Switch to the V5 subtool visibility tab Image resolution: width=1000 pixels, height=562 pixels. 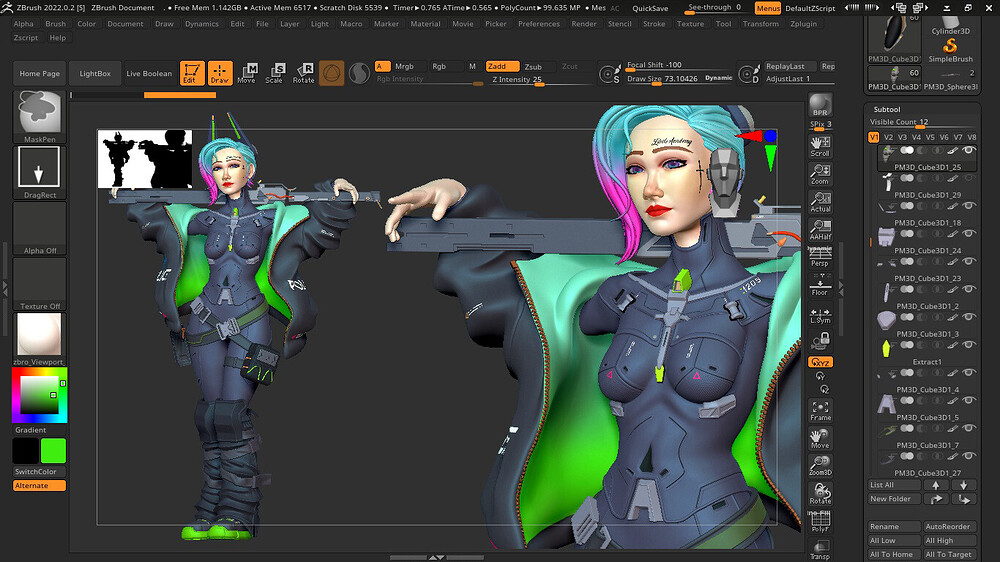coord(930,137)
